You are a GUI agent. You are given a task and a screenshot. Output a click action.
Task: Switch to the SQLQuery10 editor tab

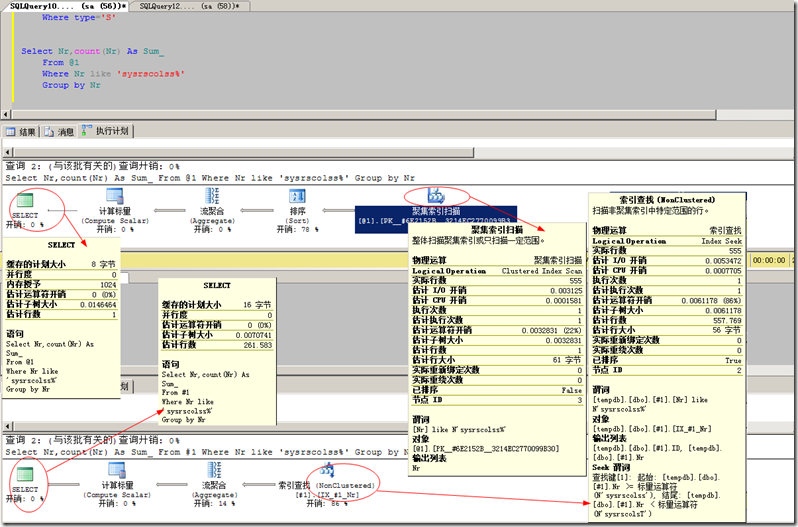click(x=68, y=6)
